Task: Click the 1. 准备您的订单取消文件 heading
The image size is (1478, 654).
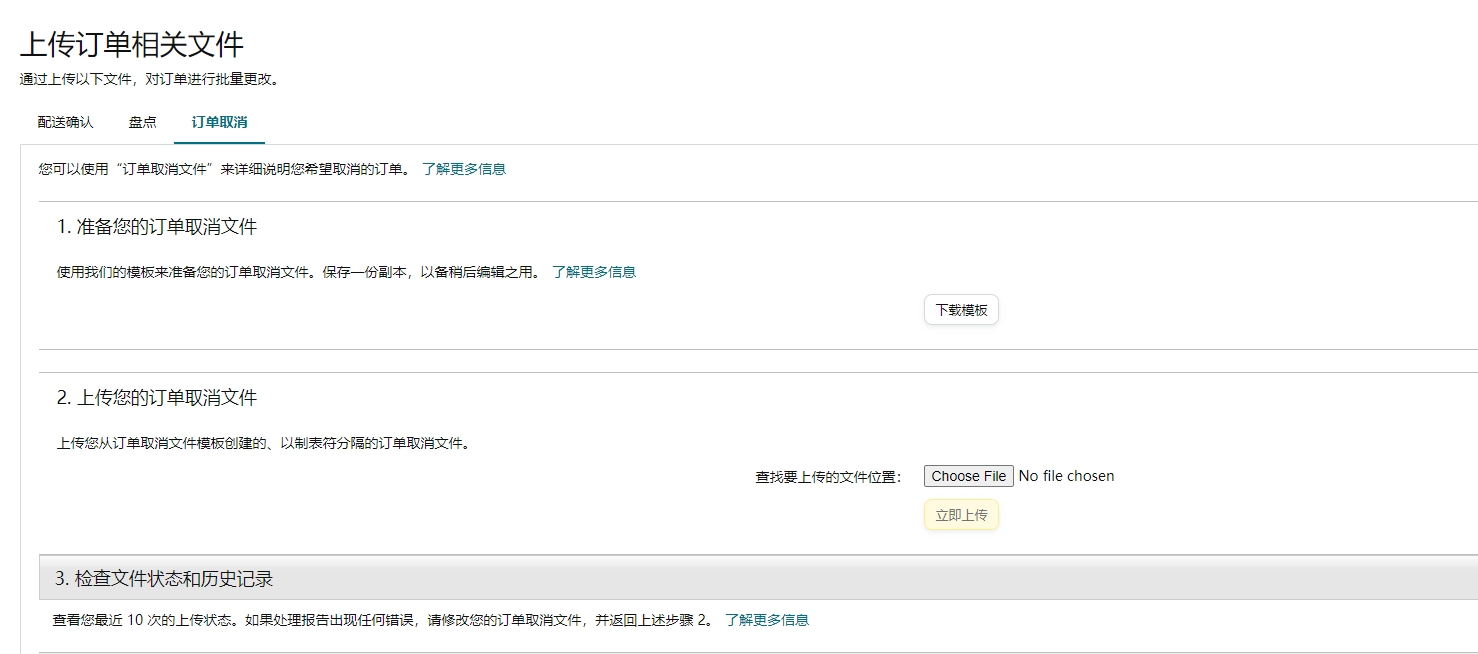Action: coord(157,227)
